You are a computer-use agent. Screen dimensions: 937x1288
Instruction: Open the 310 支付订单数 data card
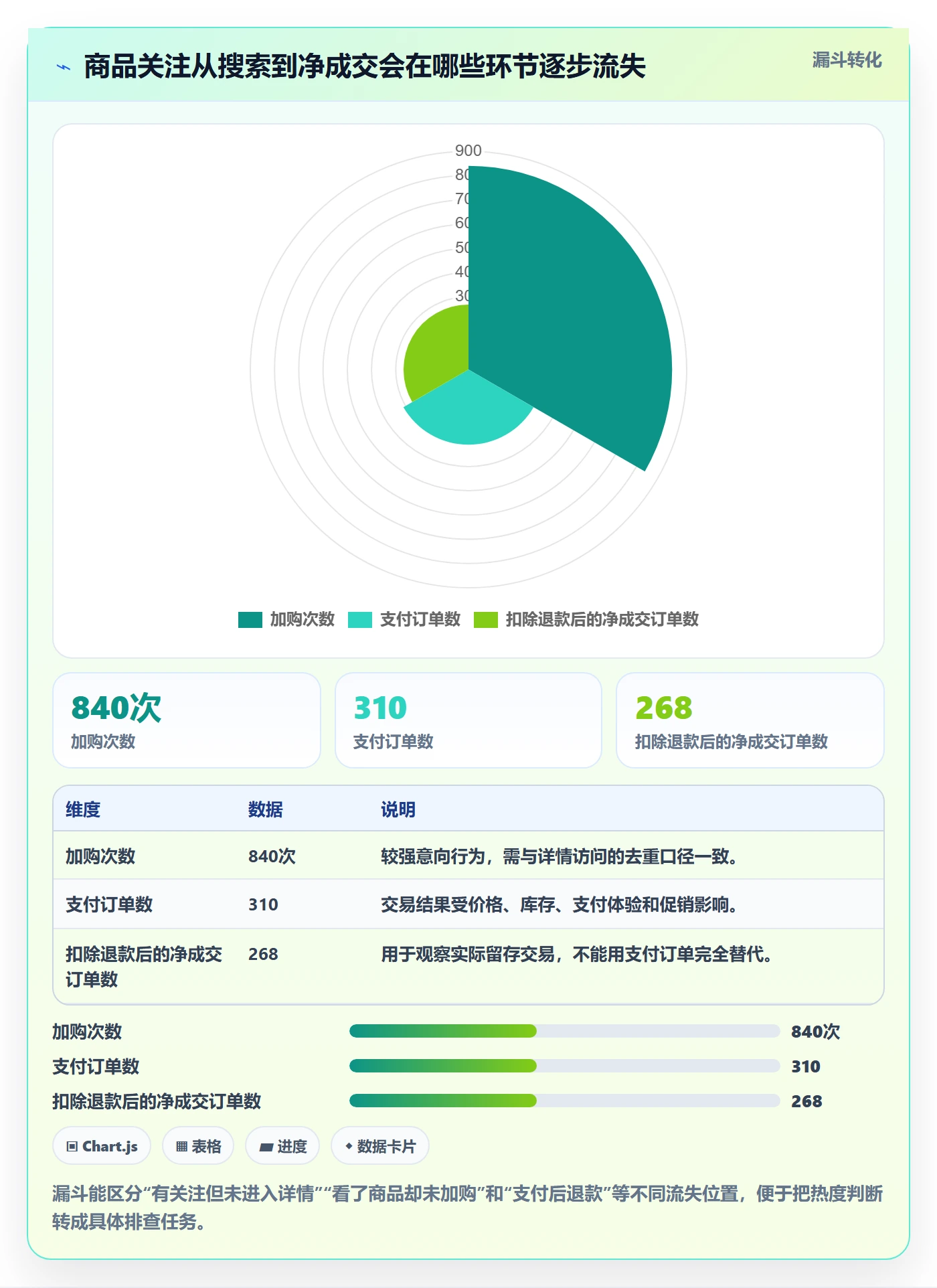point(468,720)
